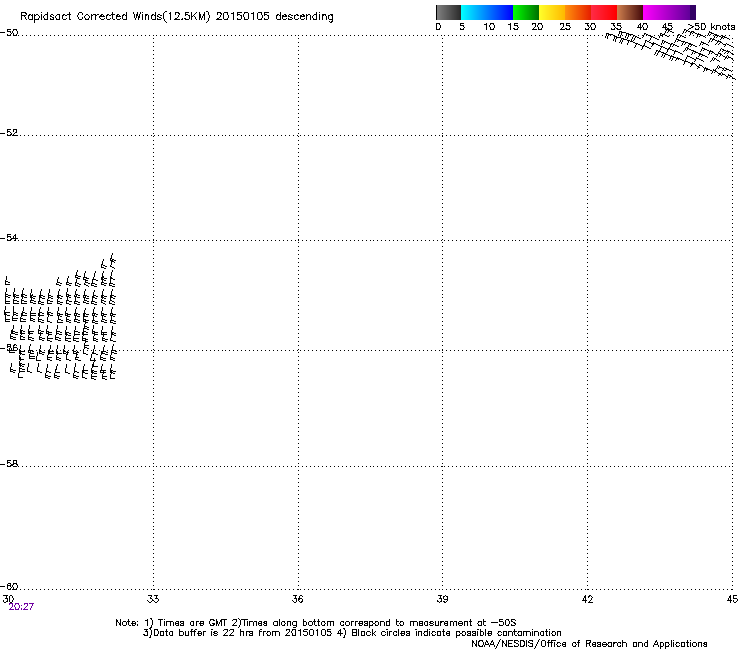Click the latitude label '-52'
This screenshot has height=650, width=740.
pyautogui.click(x=9, y=133)
